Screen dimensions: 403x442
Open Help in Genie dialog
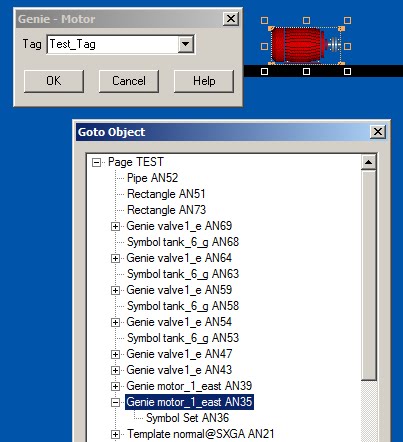(x=204, y=81)
